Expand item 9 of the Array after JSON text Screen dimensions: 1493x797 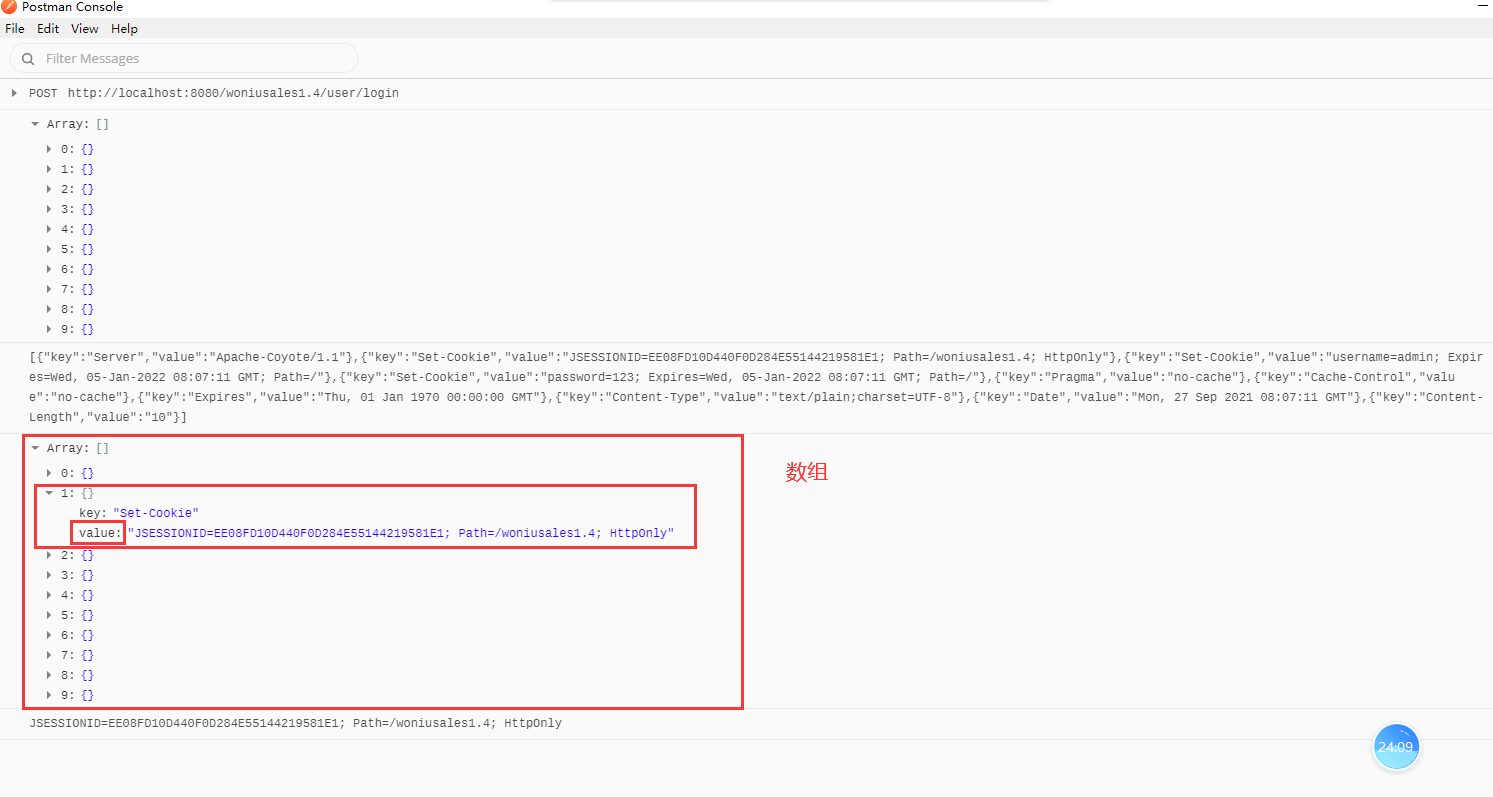(49, 695)
